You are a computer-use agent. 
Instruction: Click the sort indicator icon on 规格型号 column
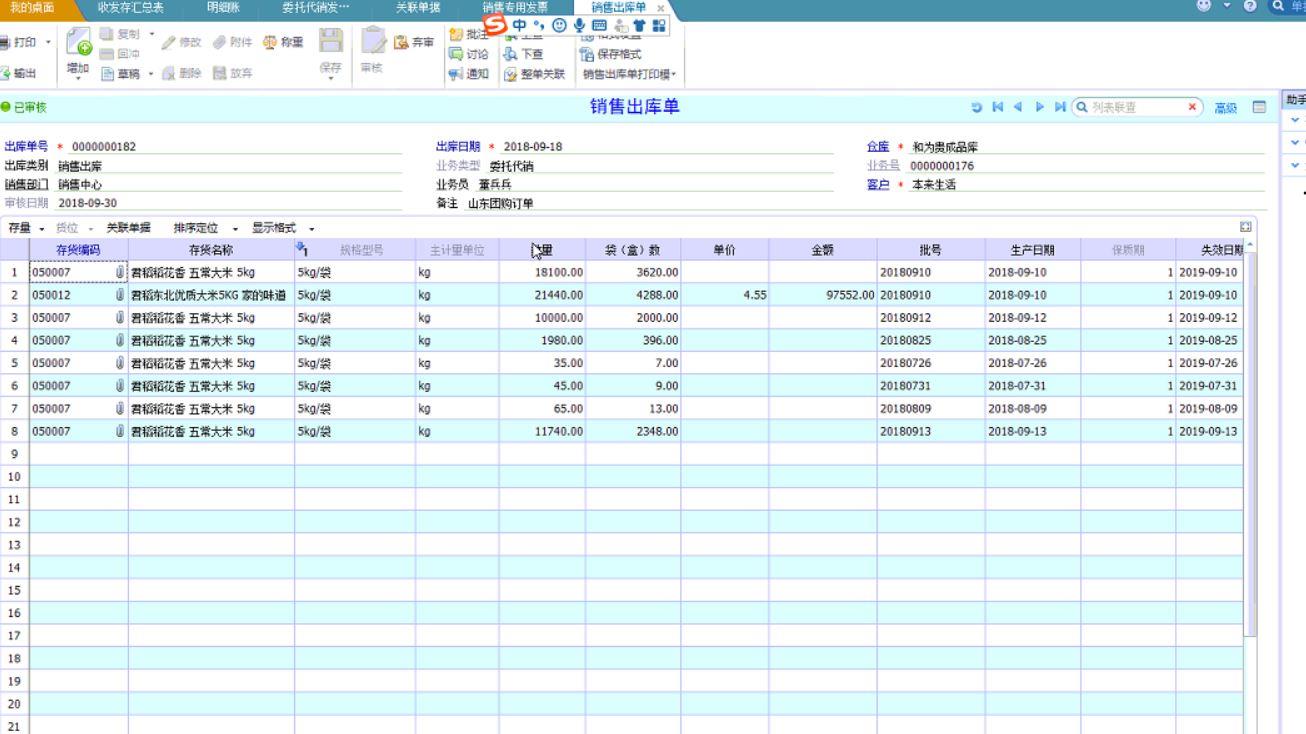(301, 249)
